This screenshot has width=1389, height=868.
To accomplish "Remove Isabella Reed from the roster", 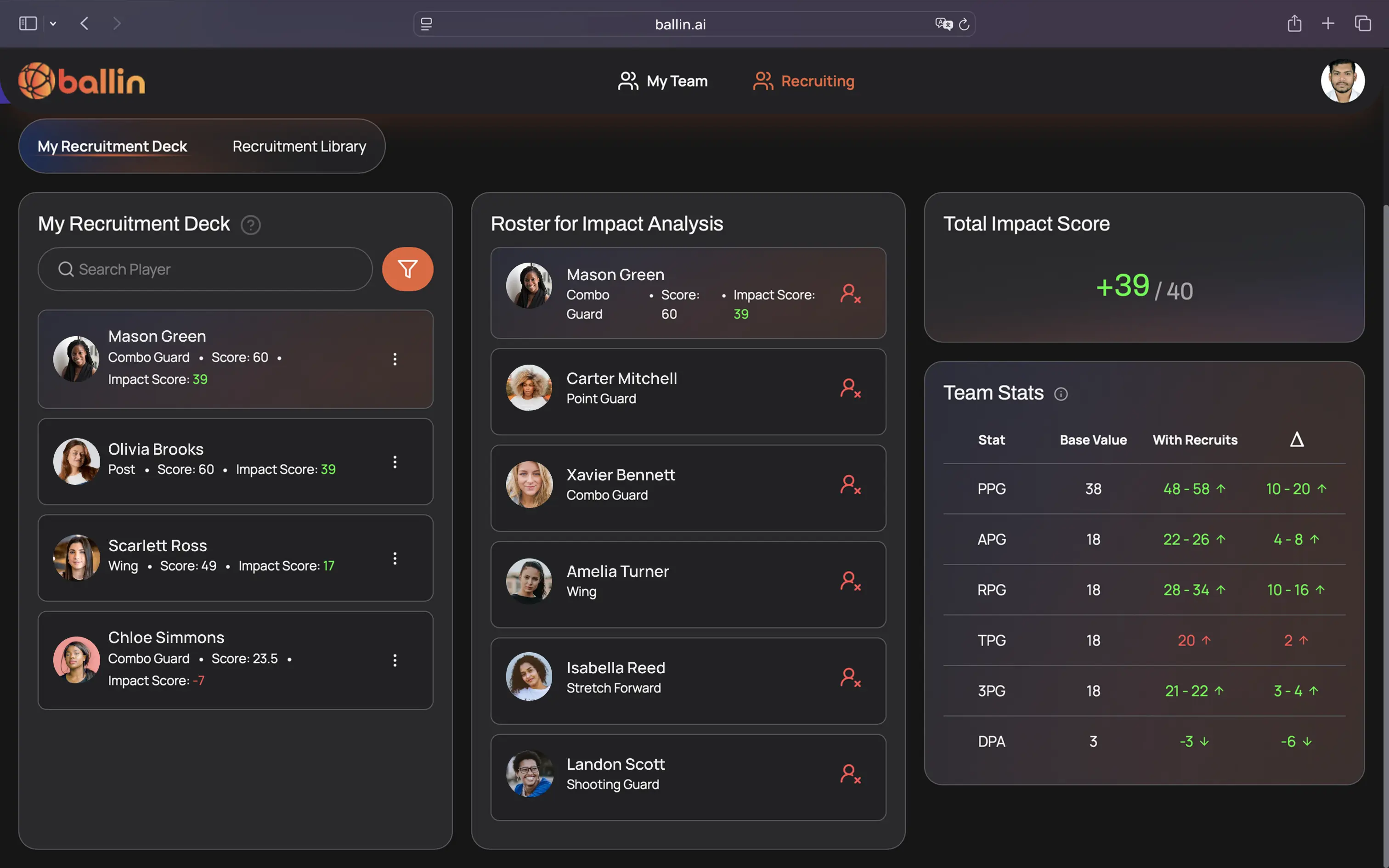I will 850,678.
